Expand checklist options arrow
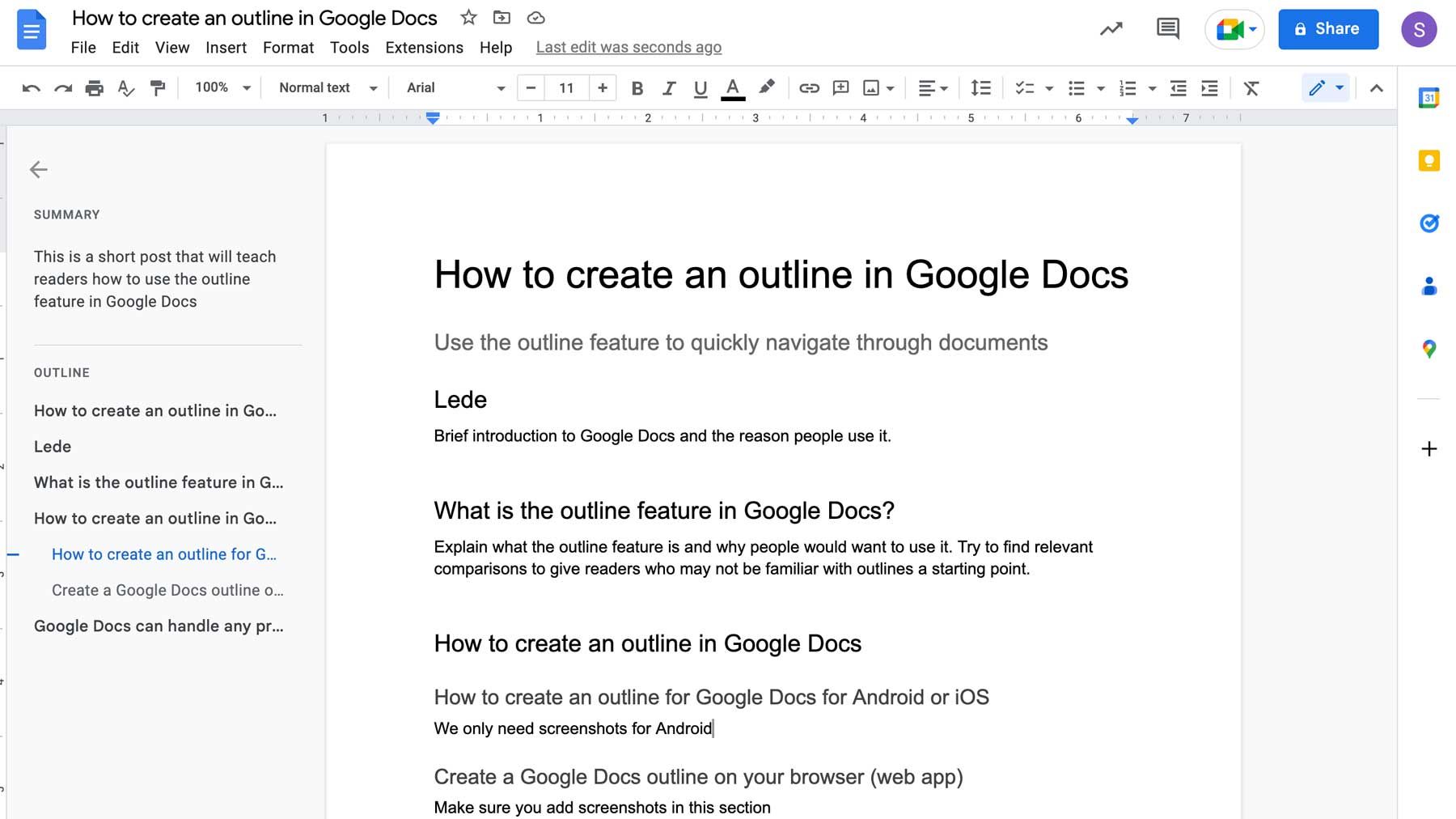Image resolution: width=1456 pixels, height=819 pixels. (x=1049, y=88)
